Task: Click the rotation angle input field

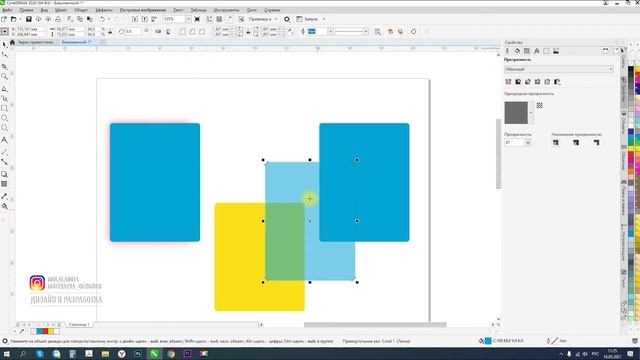Action: [133, 31]
